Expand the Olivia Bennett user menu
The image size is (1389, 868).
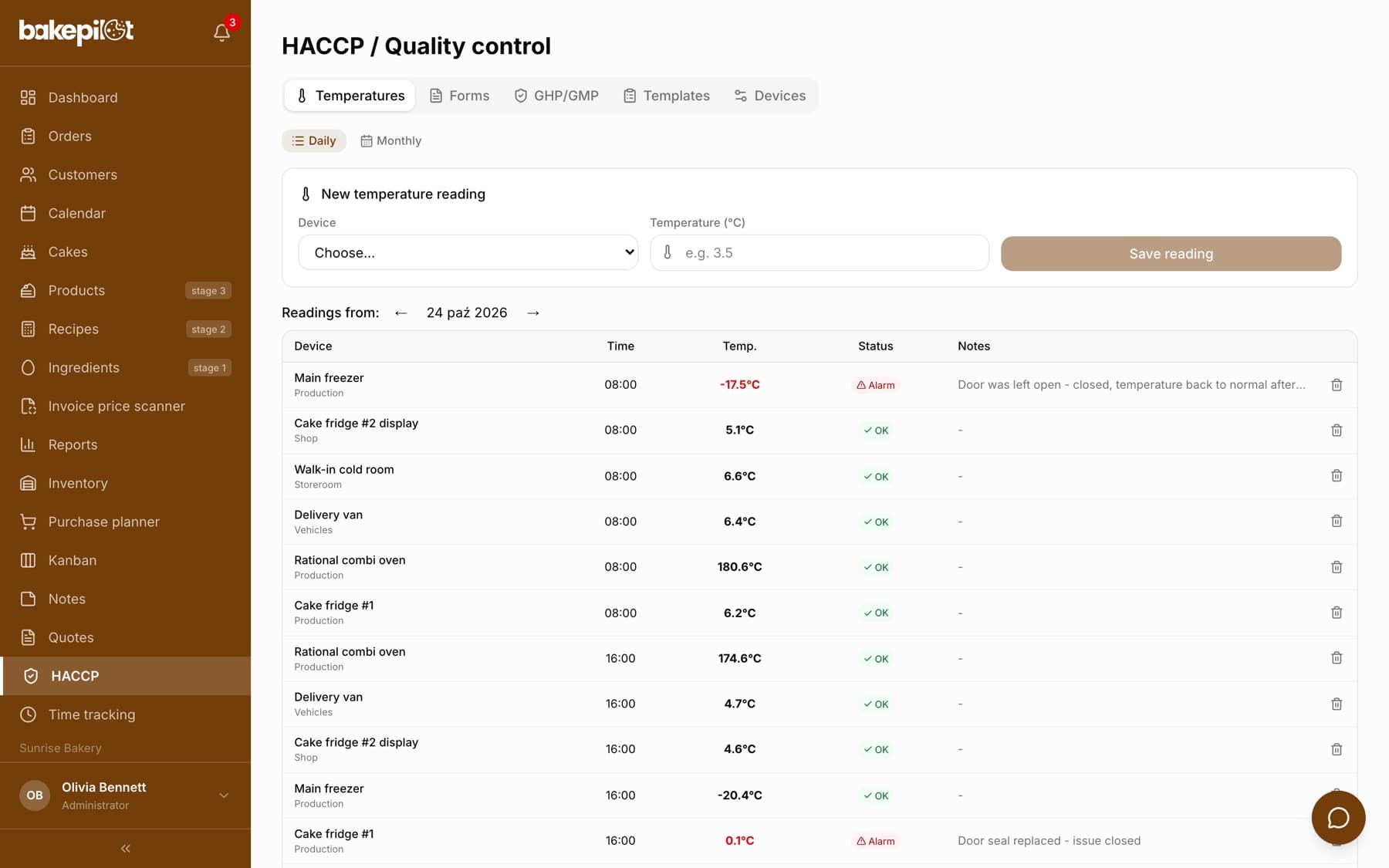[x=125, y=795]
